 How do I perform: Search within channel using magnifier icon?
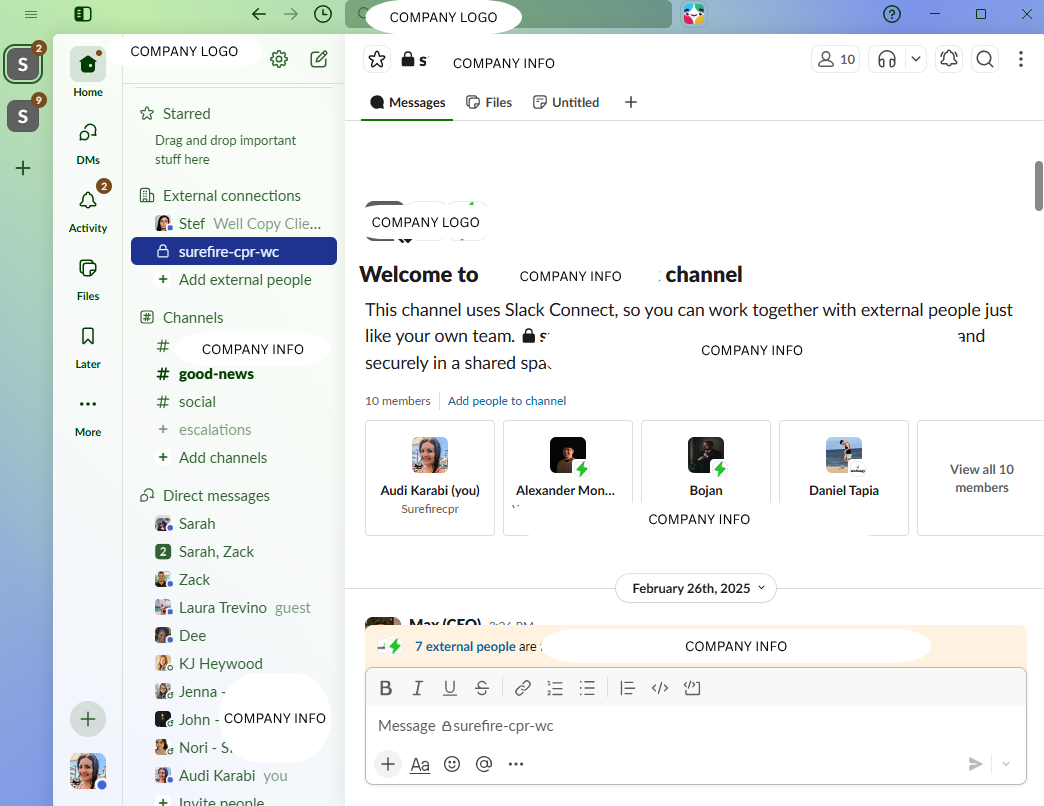tap(985, 59)
